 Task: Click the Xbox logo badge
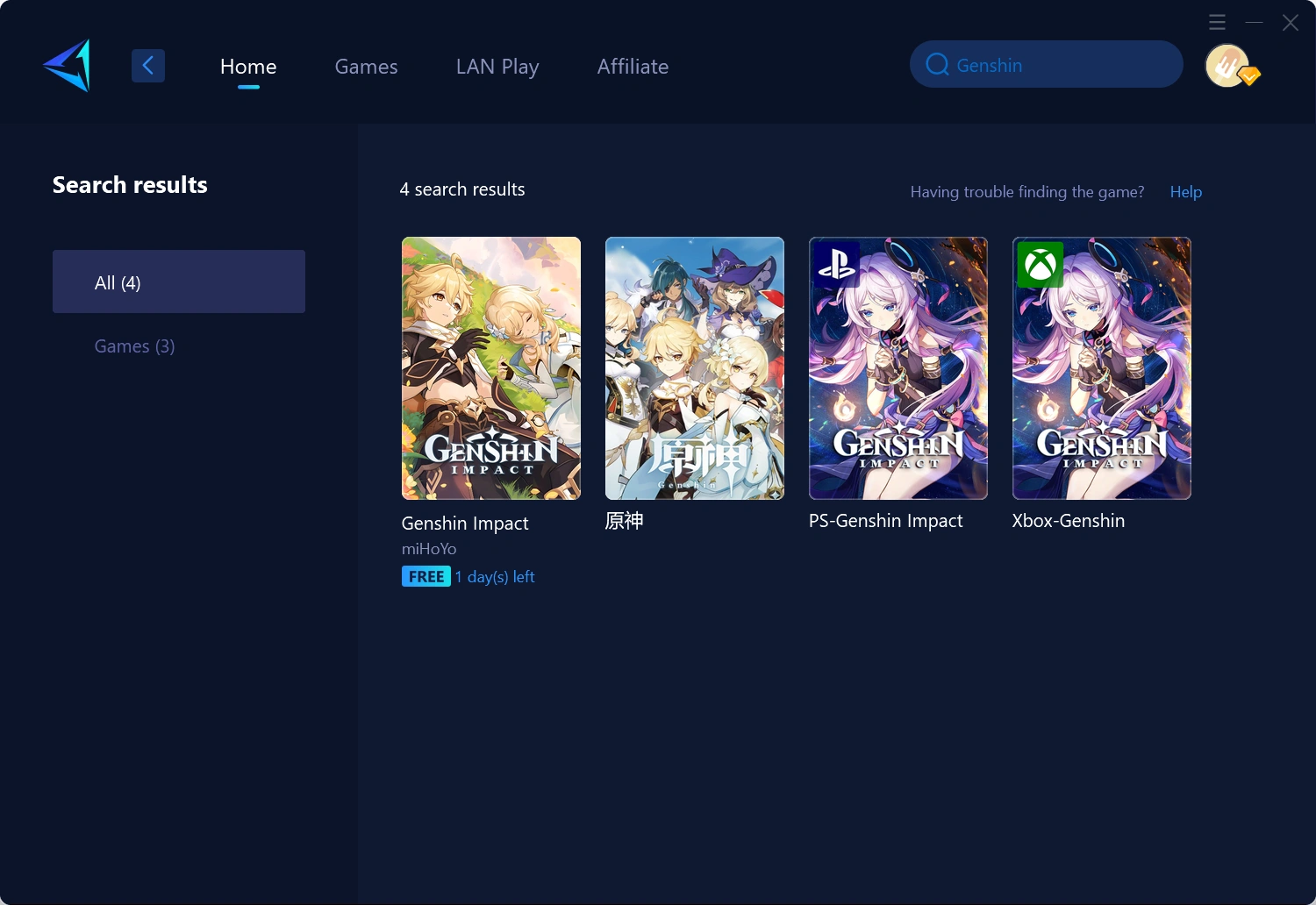pos(1041,265)
